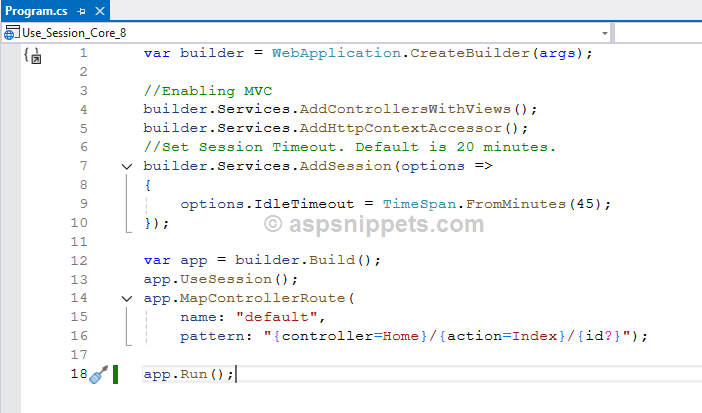The height and width of the screenshot is (413, 702).
Task: Click the pattern: label on line 16
Action: click(x=216, y=336)
